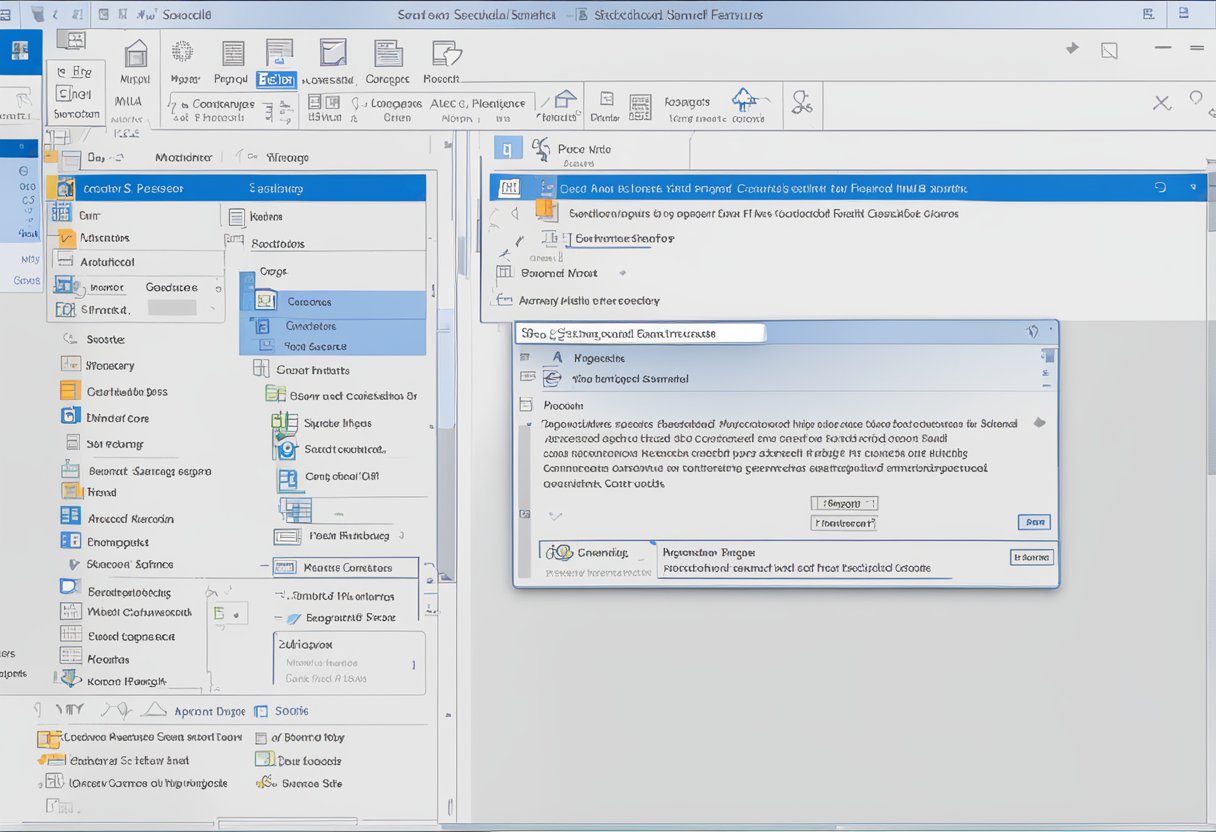Click the button in the dialog's bottom-right corner

point(1031,556)
